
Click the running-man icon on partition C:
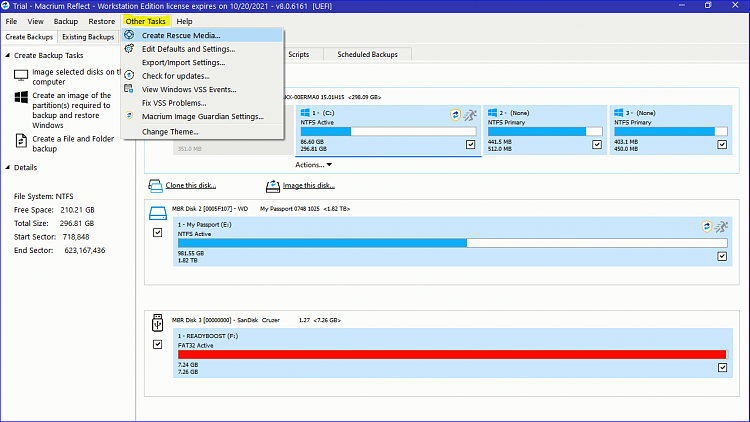coord(470,115)
